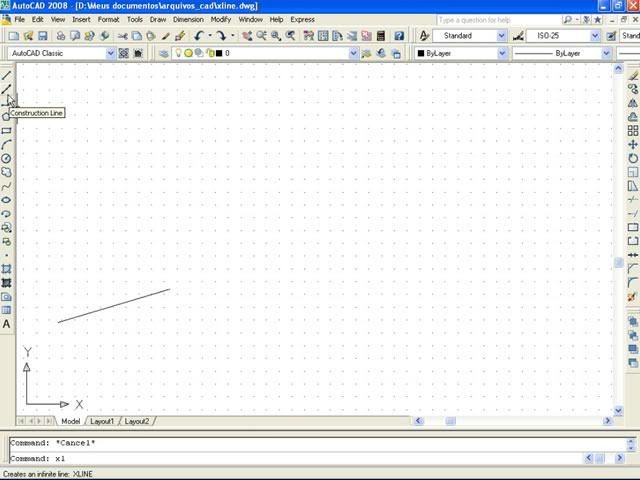Select the Spline tool

tap(7, 187)
